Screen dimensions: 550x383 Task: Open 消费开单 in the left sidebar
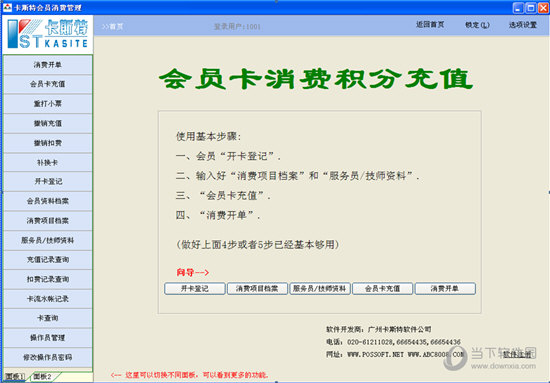tap(48, 65)
